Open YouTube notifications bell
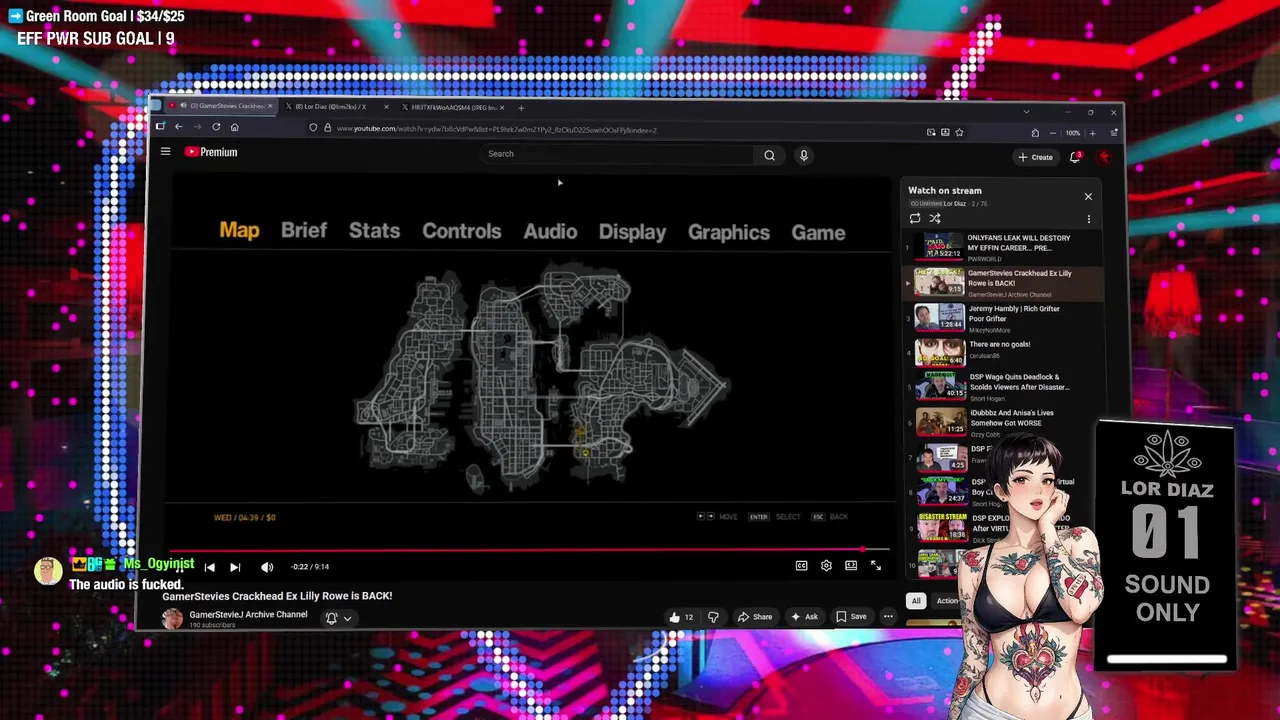Image resolution: width=1280 pixels, height=720 pixels. click(x=1075, y=157)
